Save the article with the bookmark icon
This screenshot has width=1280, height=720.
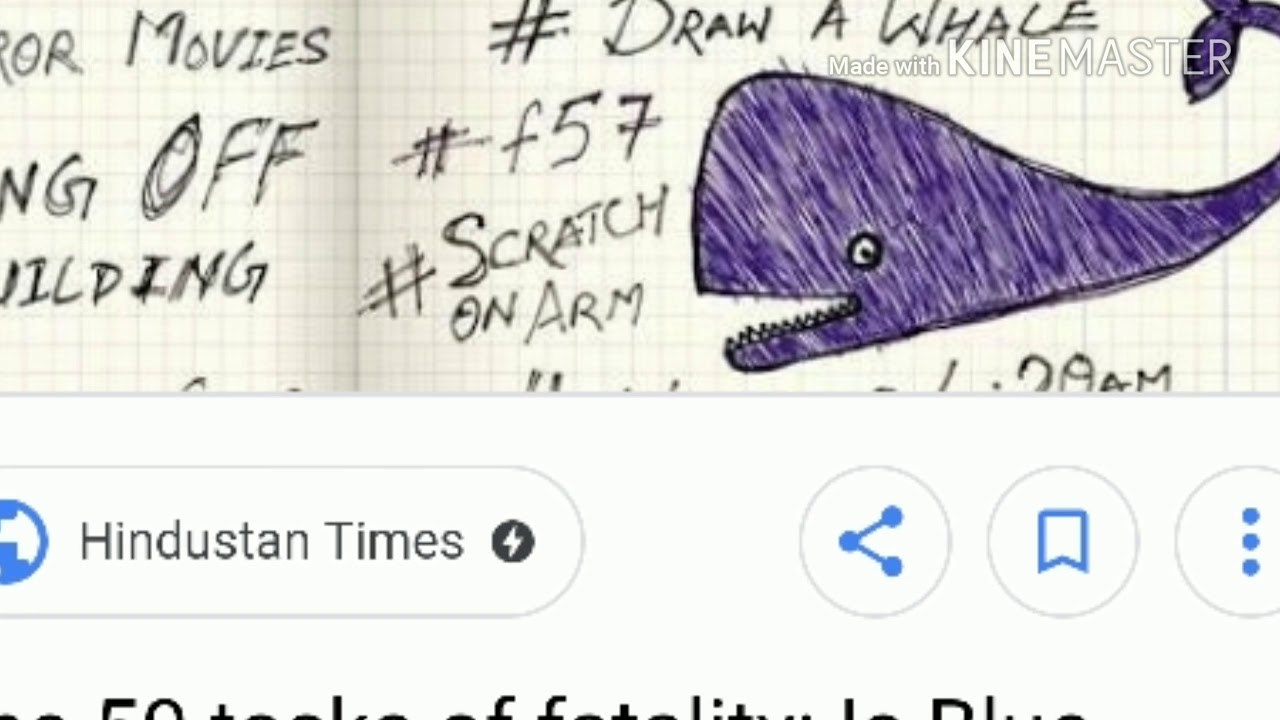tap(1062, 541)
